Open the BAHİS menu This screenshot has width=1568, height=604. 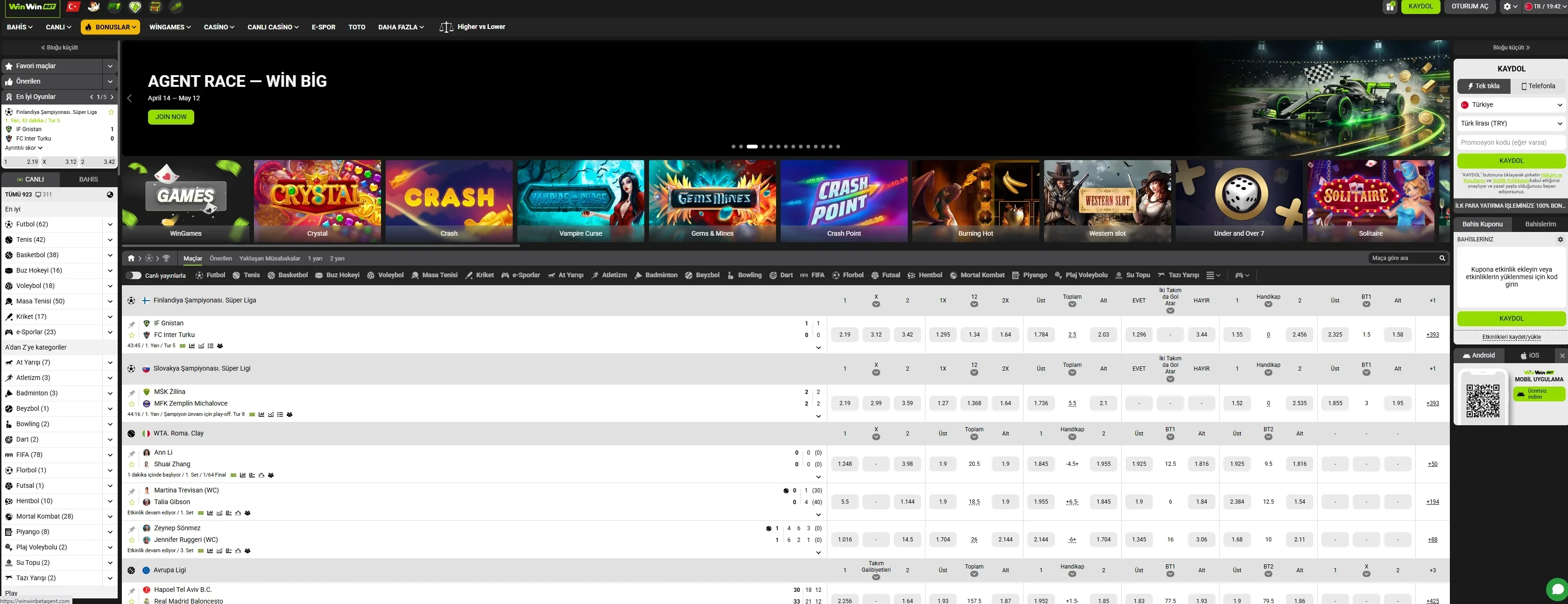pyautogui.click(x=20, y=28)
